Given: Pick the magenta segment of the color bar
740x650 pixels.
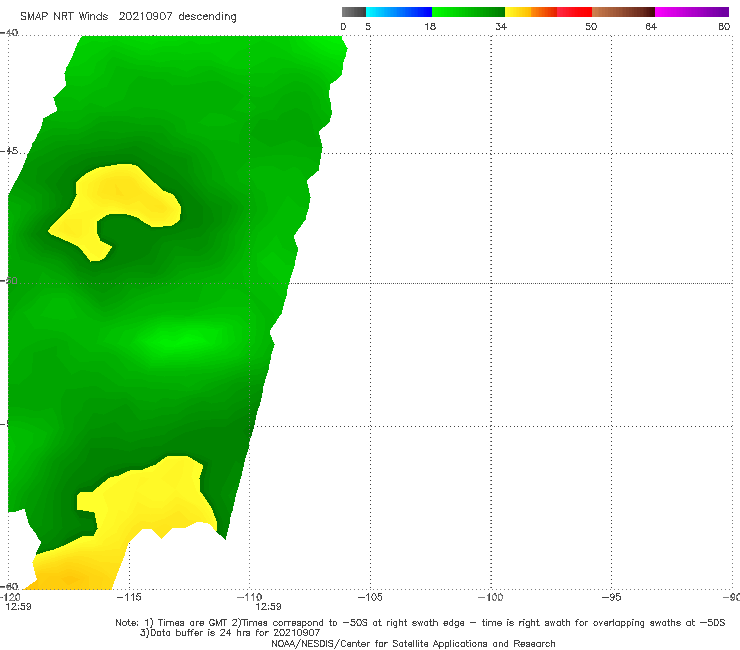Looking at the screenshot, I should (692, 12).
